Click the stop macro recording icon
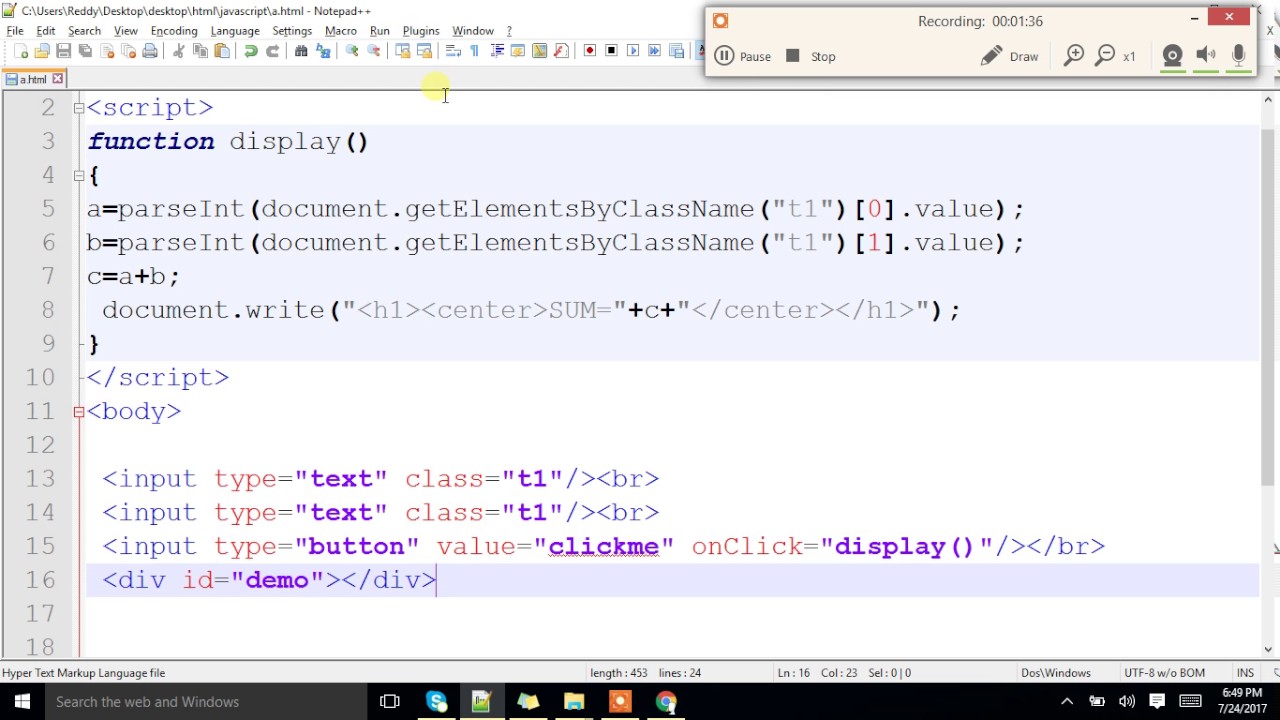Image resolution: width=1280 pixels, height=720 pixels. (x=612, y=51)
